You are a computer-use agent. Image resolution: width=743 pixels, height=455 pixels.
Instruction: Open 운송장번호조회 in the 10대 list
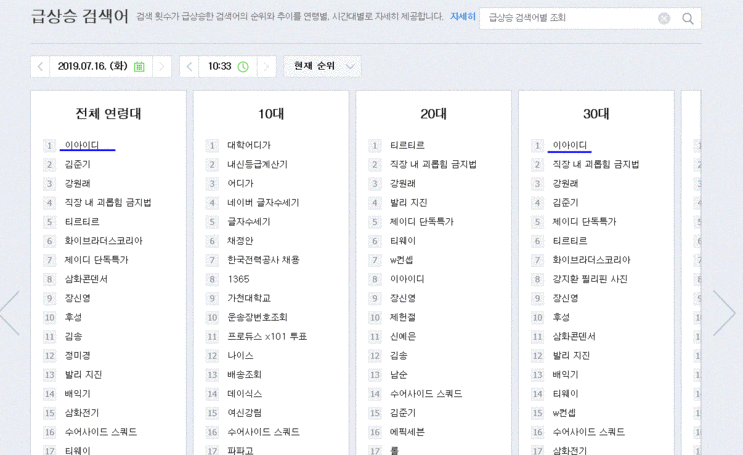(257, 317)
